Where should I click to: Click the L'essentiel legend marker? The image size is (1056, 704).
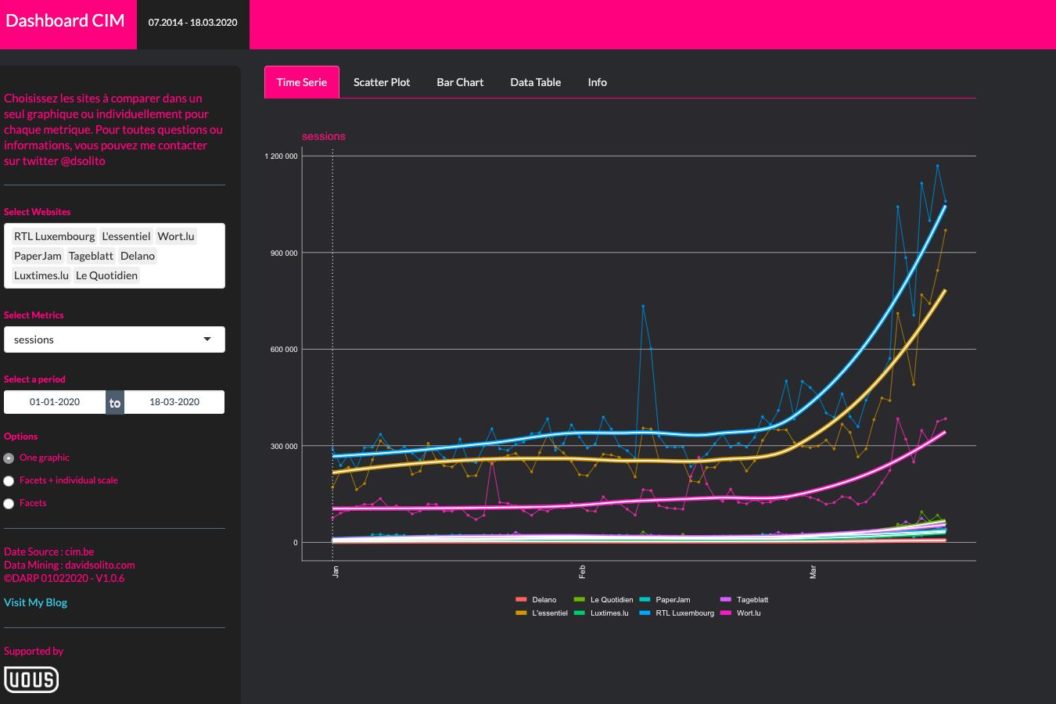pyautogui.click(x=521, y=613)
